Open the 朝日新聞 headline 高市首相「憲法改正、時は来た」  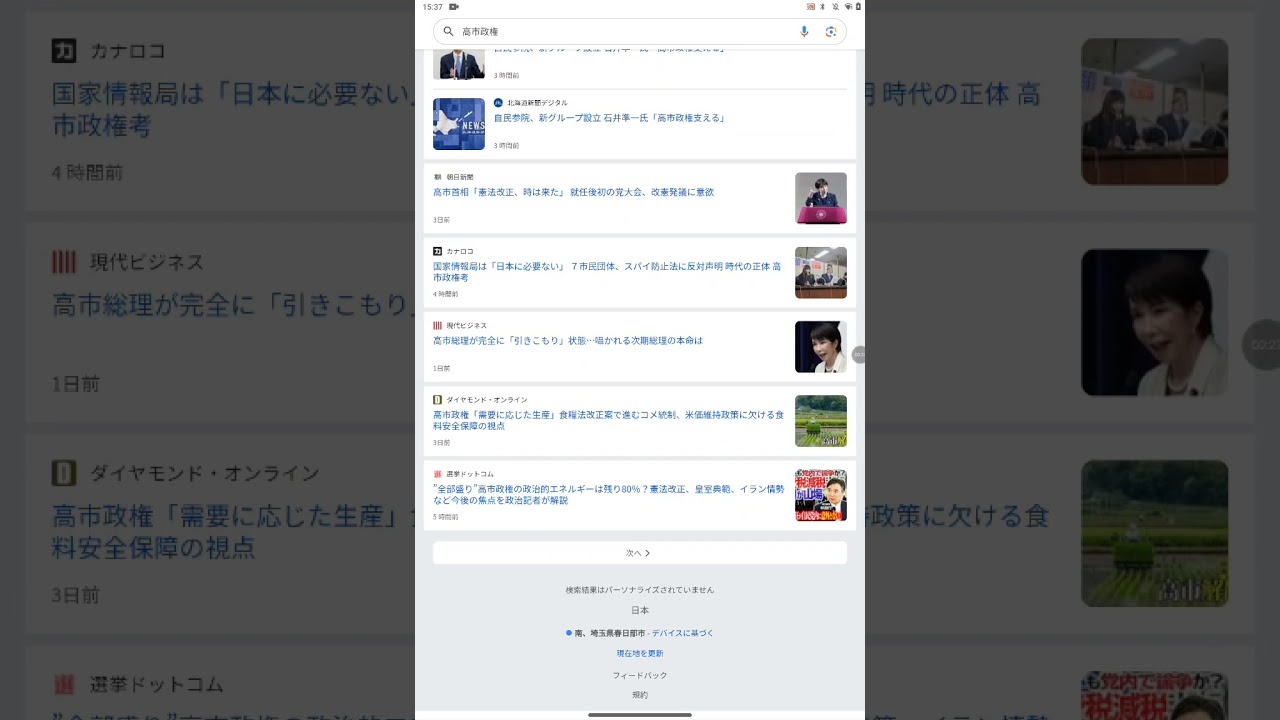(x=573, y=192)
